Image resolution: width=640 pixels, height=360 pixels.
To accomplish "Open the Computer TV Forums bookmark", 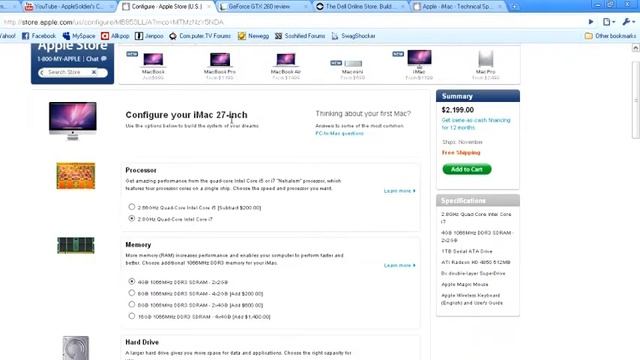I will (200, 36).
